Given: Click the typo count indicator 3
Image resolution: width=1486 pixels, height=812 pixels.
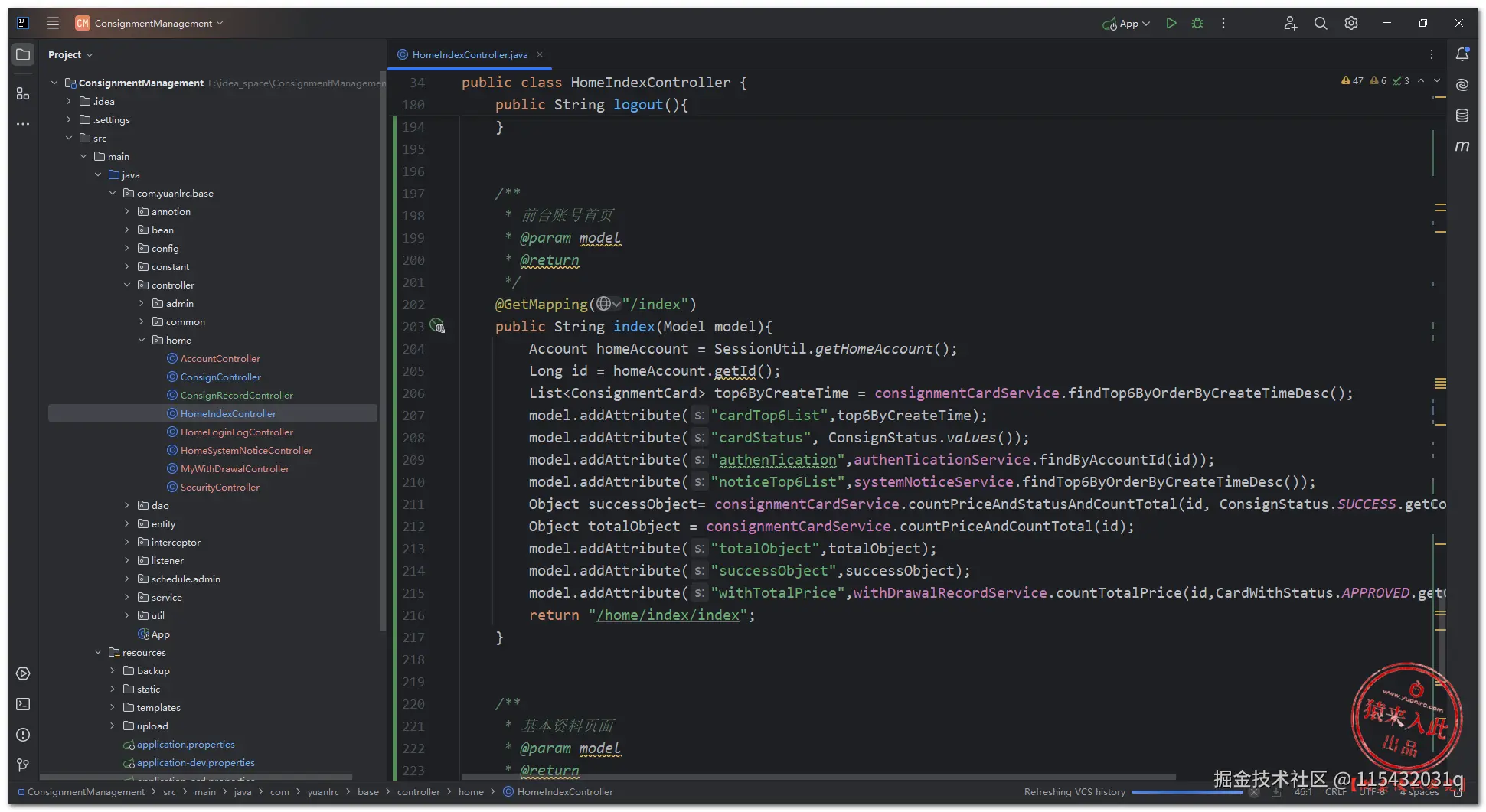Looking at the screenshot, I should click(1401, 80).
